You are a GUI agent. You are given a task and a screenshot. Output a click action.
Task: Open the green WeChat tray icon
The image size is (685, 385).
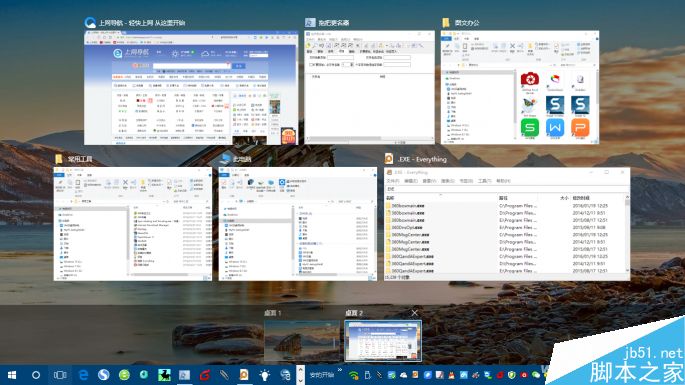point(536,375)
